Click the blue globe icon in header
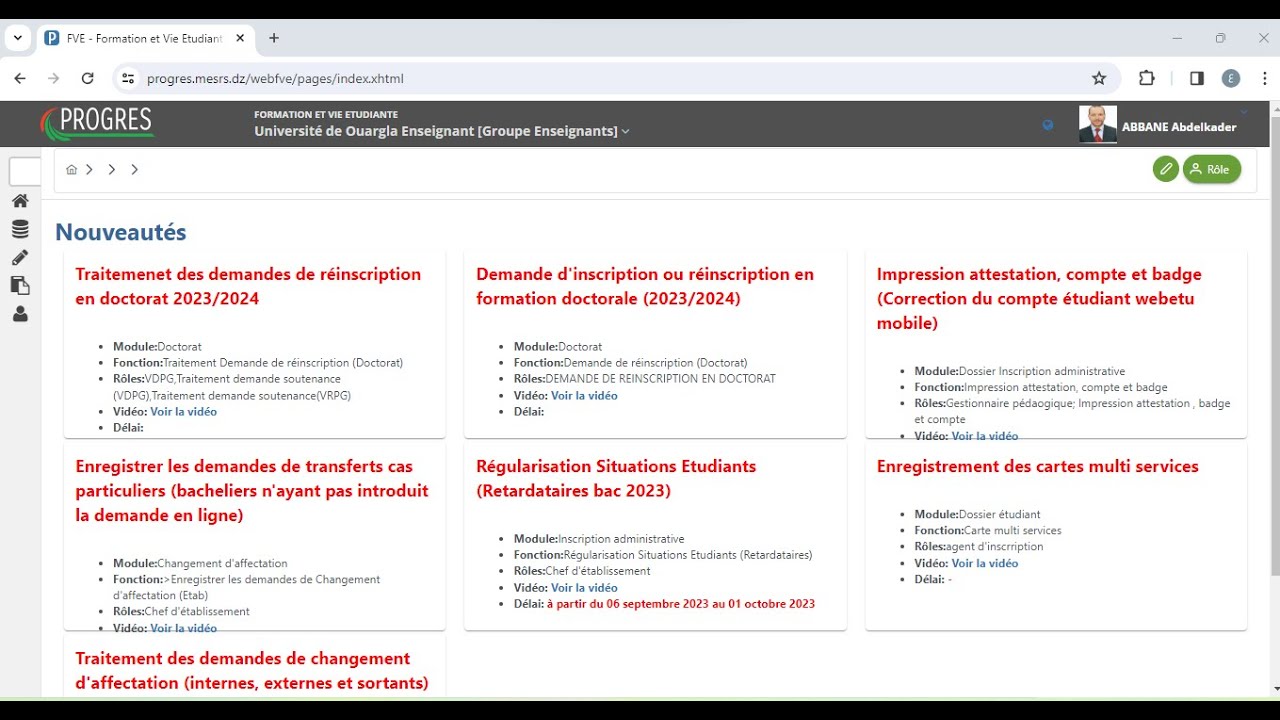Image resolution: width=1280 pixels, height=720 pixels. [1048, 125]
